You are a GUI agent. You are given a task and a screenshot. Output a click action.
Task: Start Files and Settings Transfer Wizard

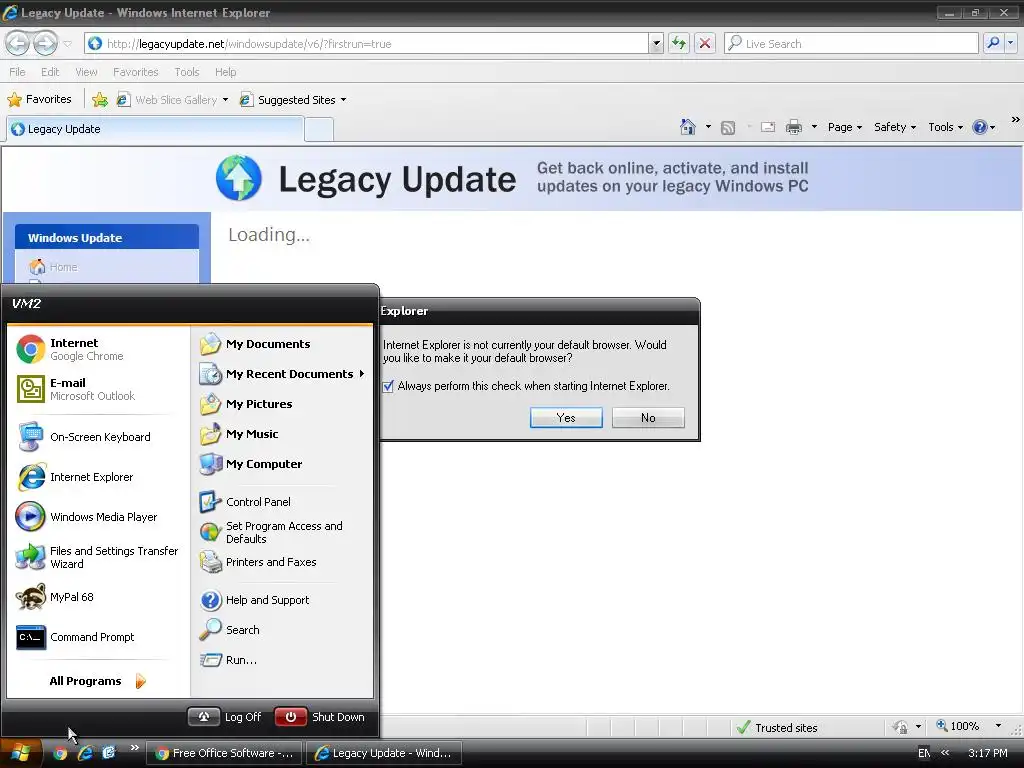(97, 557)
